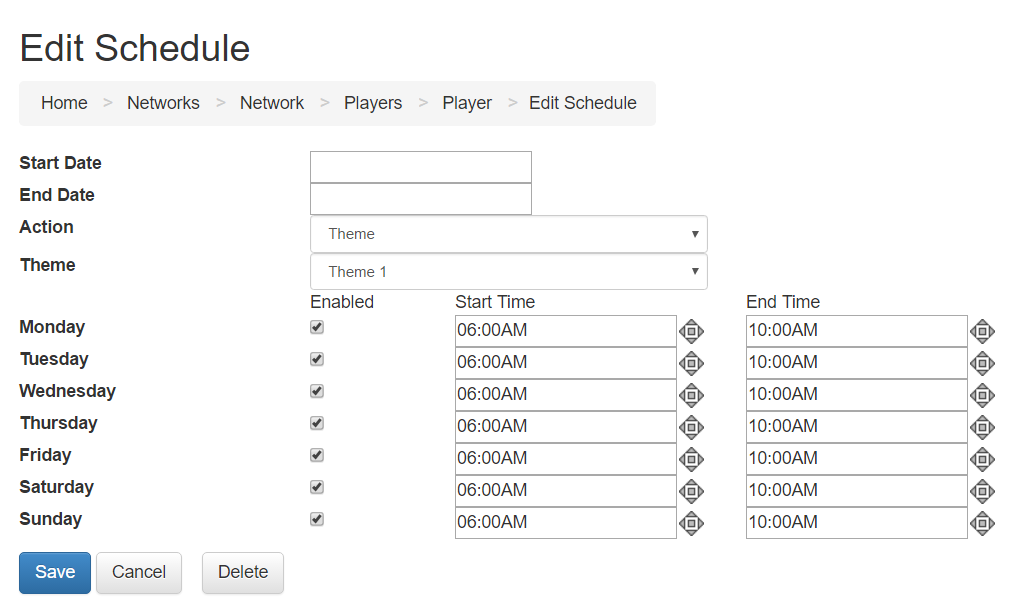1031x610 pixels.
Task: Navigate to Players breadcrumb link
Action: tap(373, 103)
